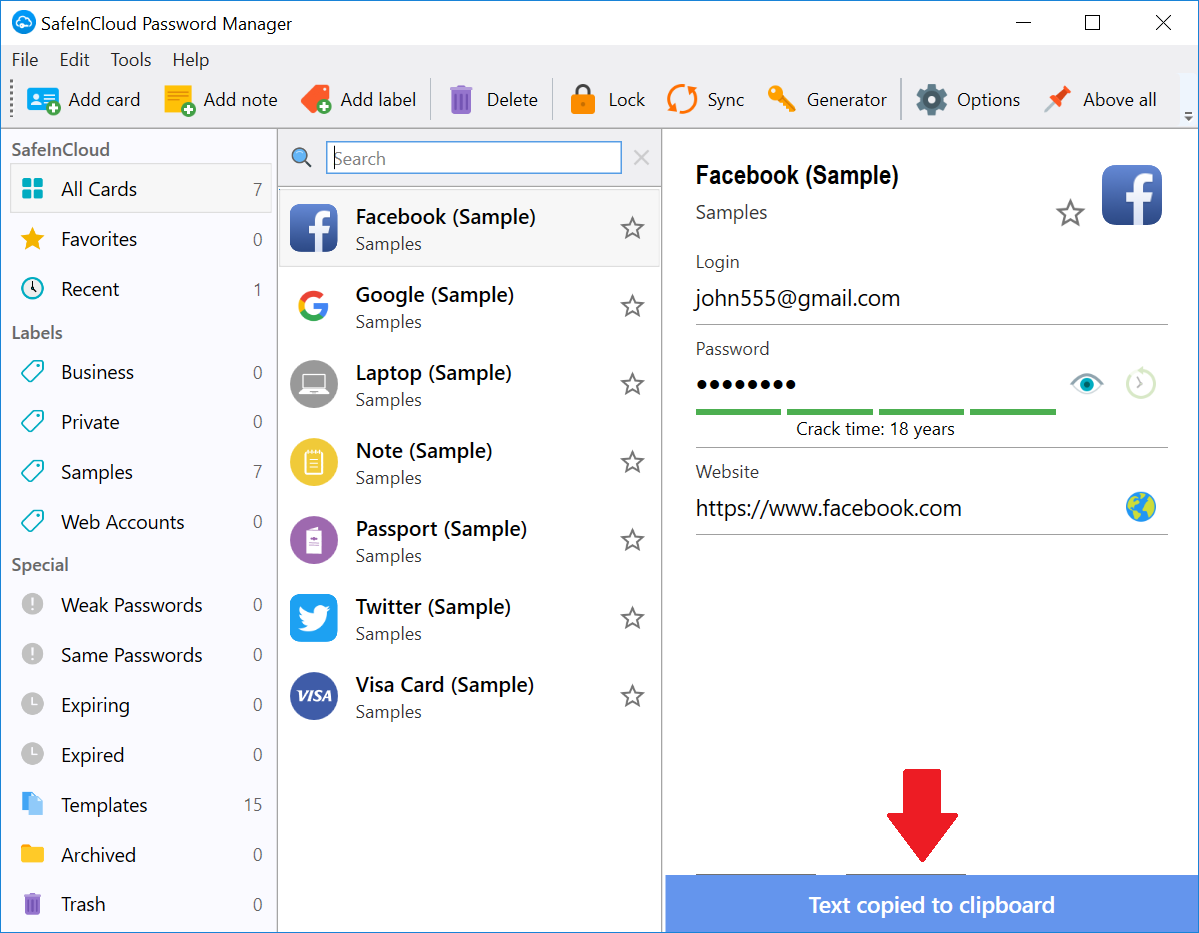Click the Add card toolbar icon

pos(43,100)
